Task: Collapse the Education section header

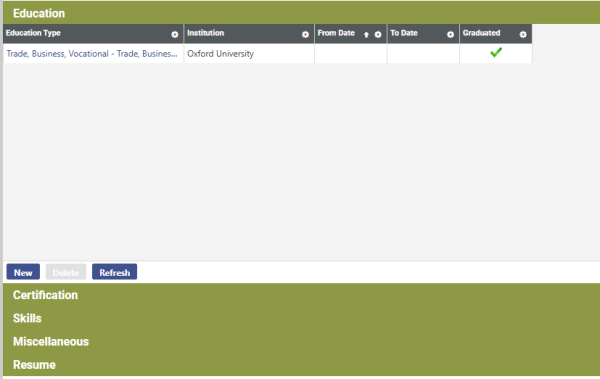Action: coord(39,13)
